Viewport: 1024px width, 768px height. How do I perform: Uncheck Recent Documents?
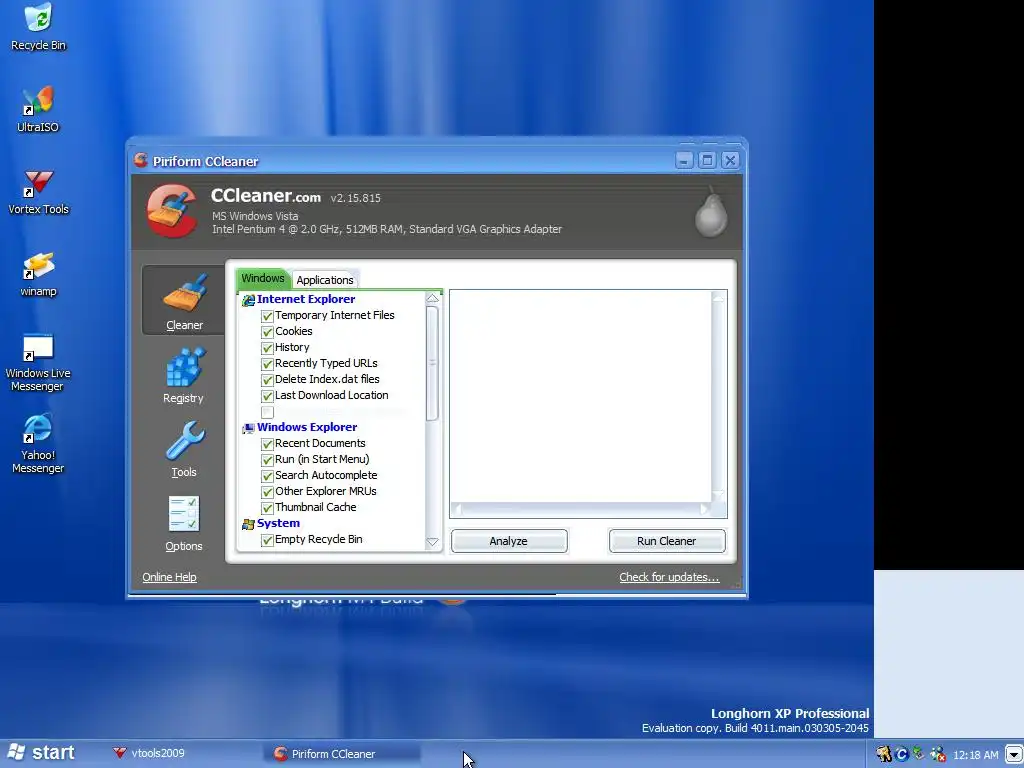267,444
